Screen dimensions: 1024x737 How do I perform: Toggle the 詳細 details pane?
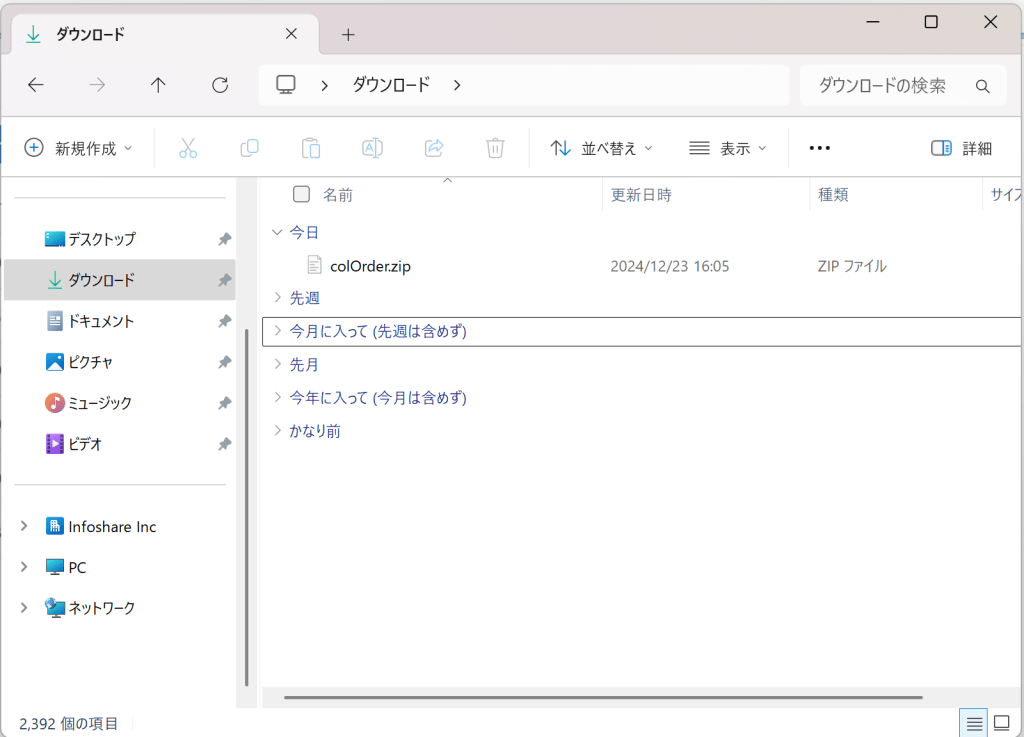point(961,148)
